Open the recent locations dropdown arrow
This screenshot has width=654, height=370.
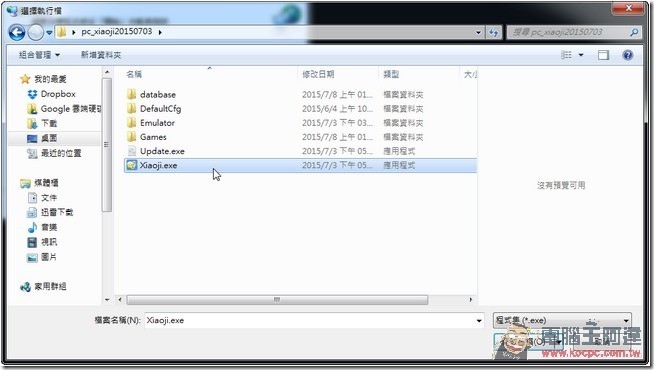49,33
